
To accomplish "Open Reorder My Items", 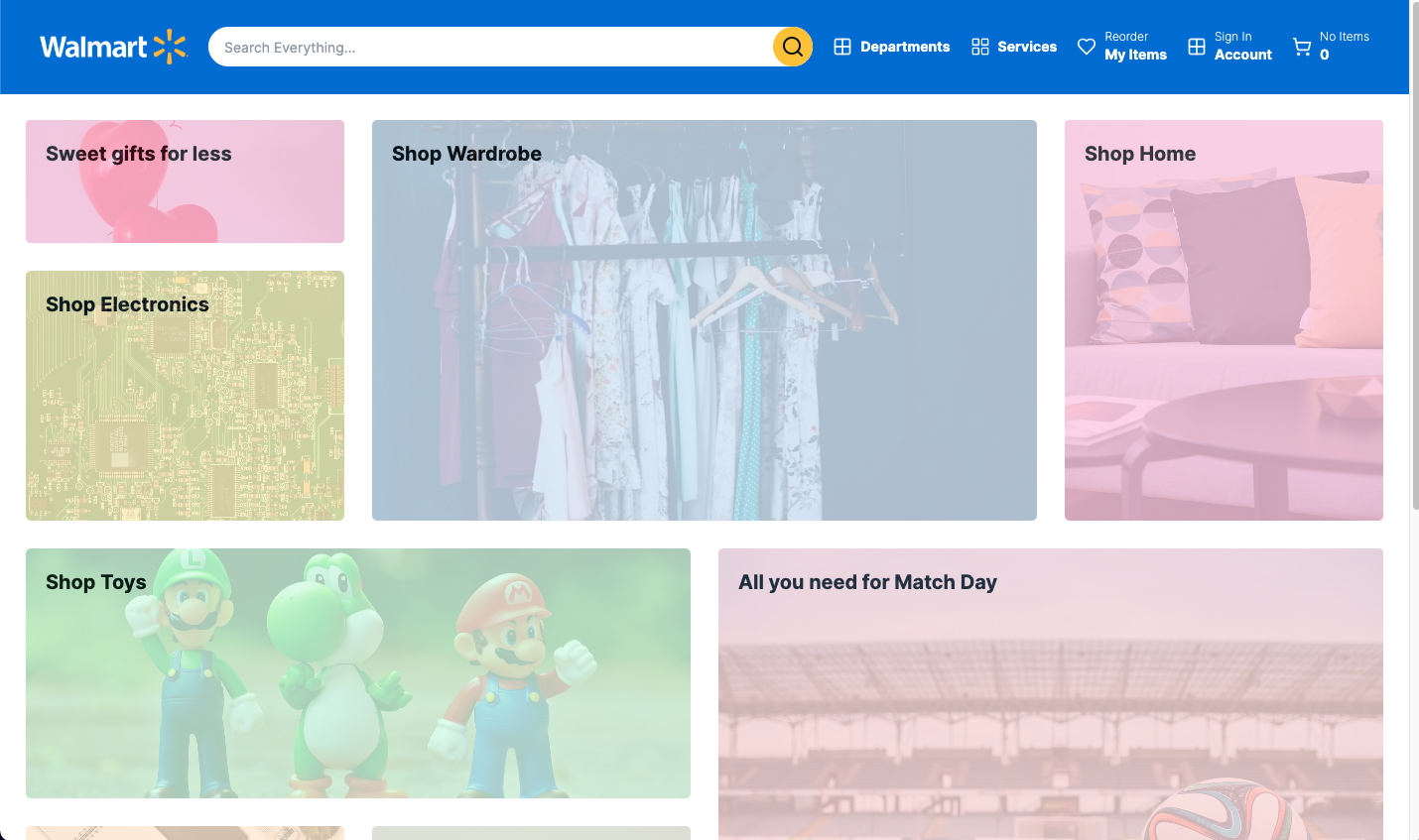I will point(1122,47).
